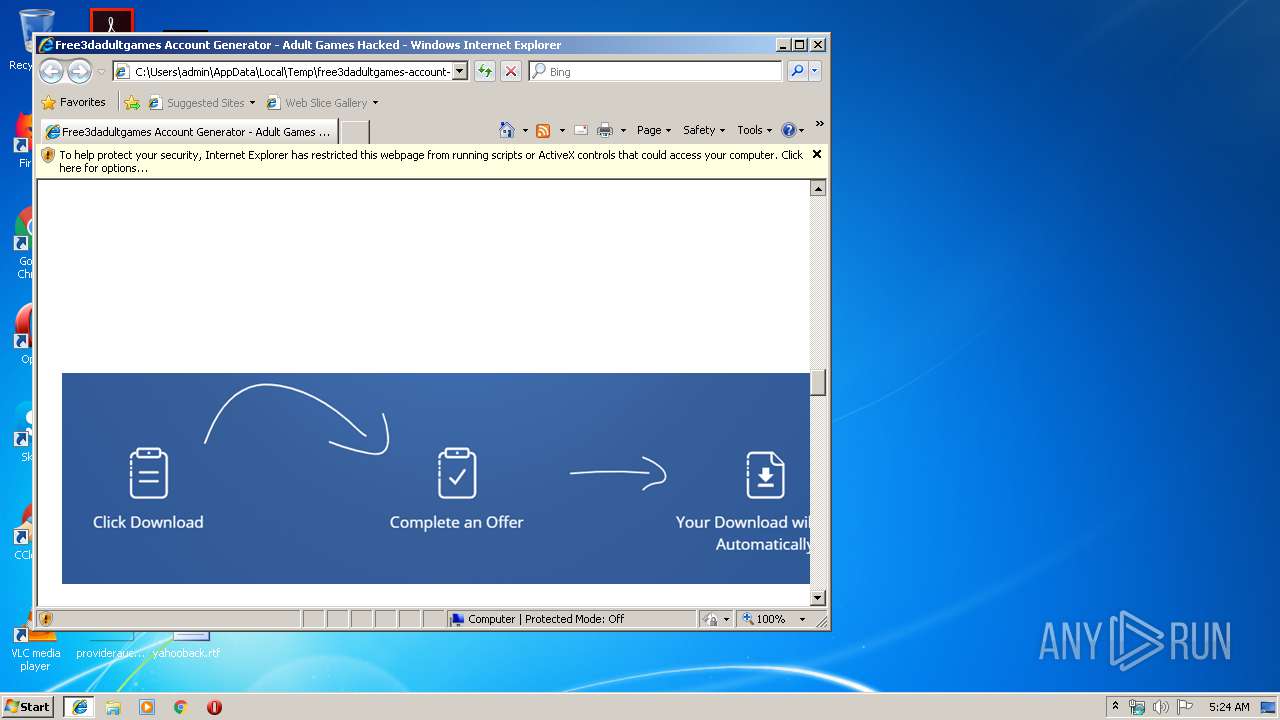Click the red Opera-style taskbar icon
Viewport: 1280px width, 720px height.
(214, 707)
